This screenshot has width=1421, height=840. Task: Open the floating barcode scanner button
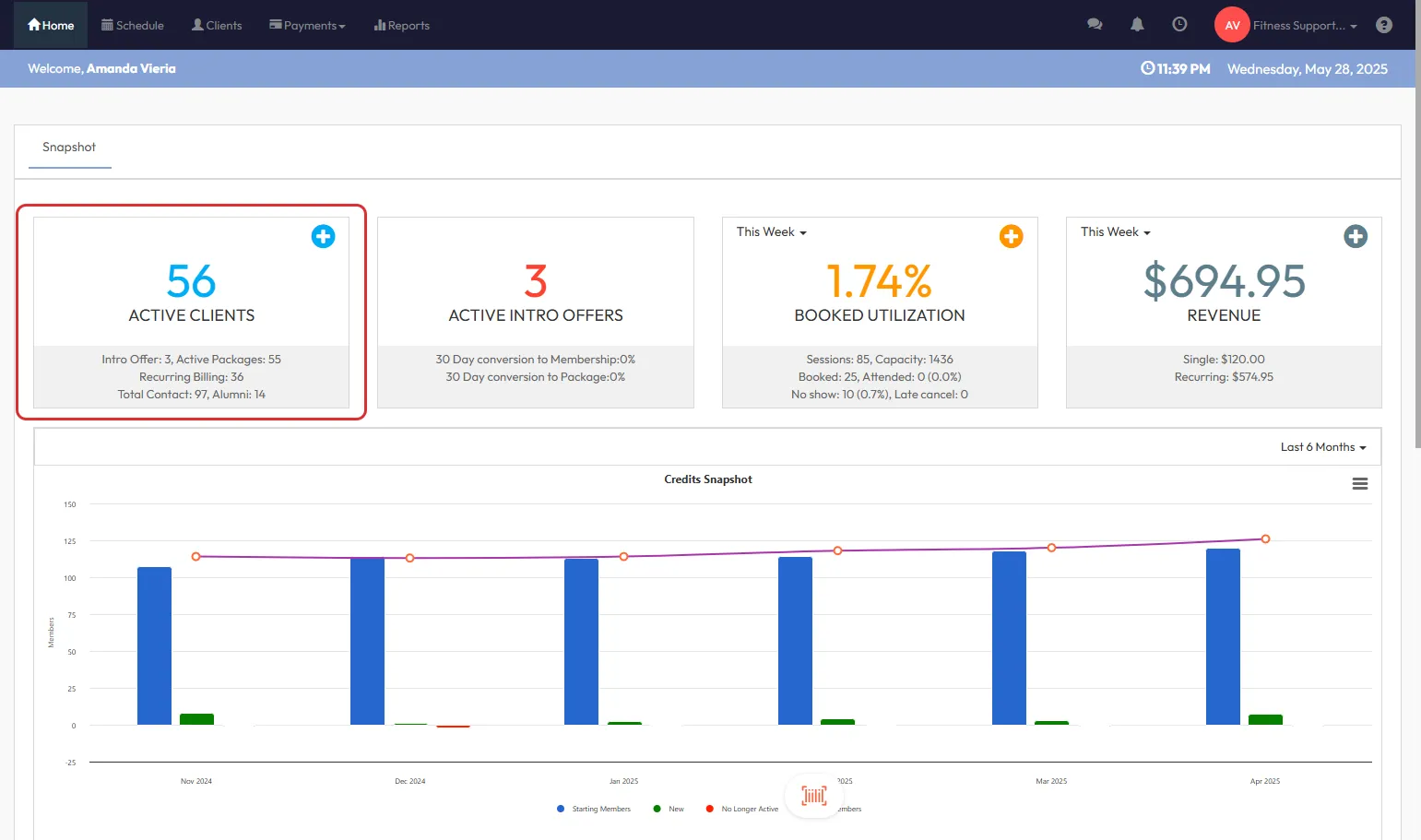[x=813, y=795]
